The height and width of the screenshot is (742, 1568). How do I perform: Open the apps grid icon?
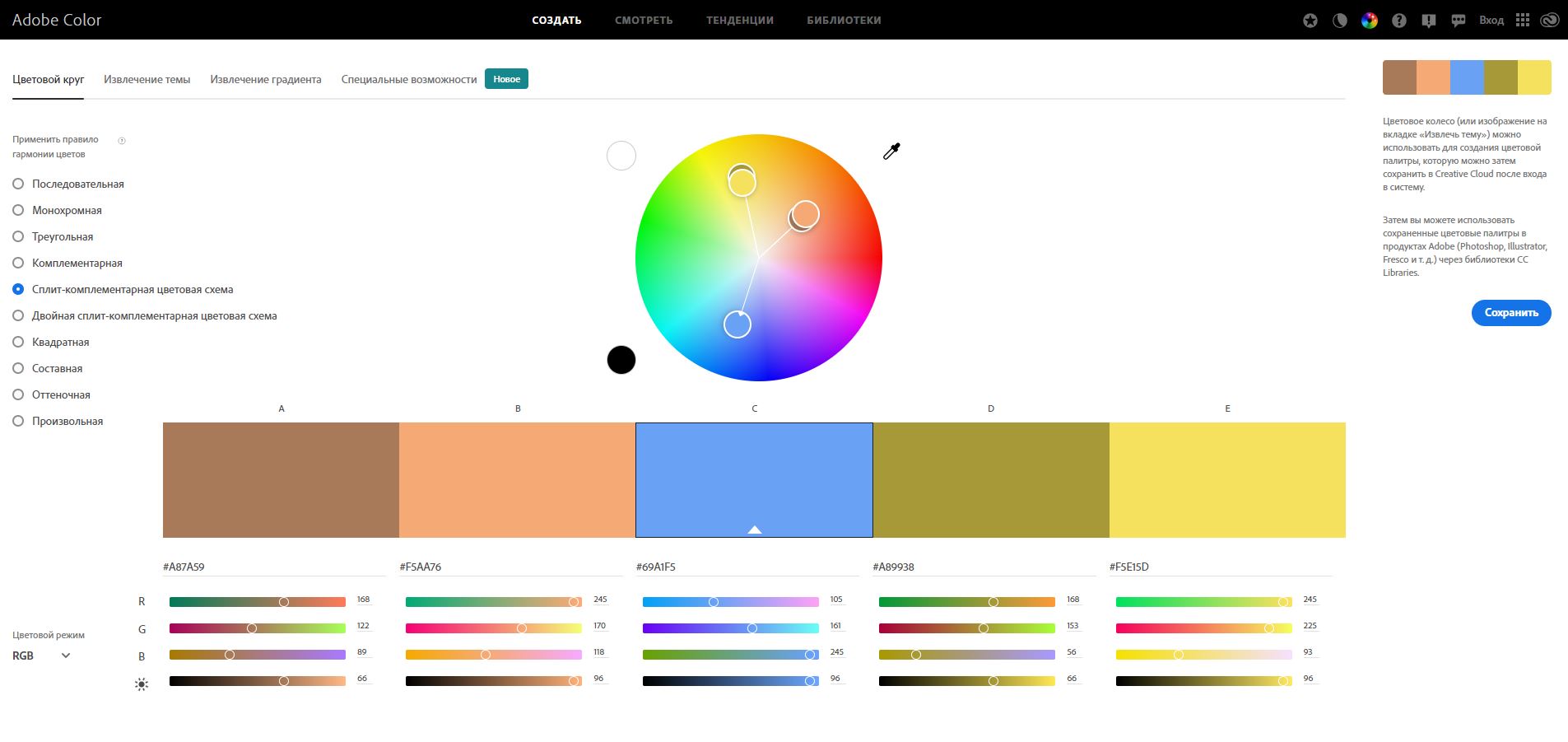(1523, 21)
